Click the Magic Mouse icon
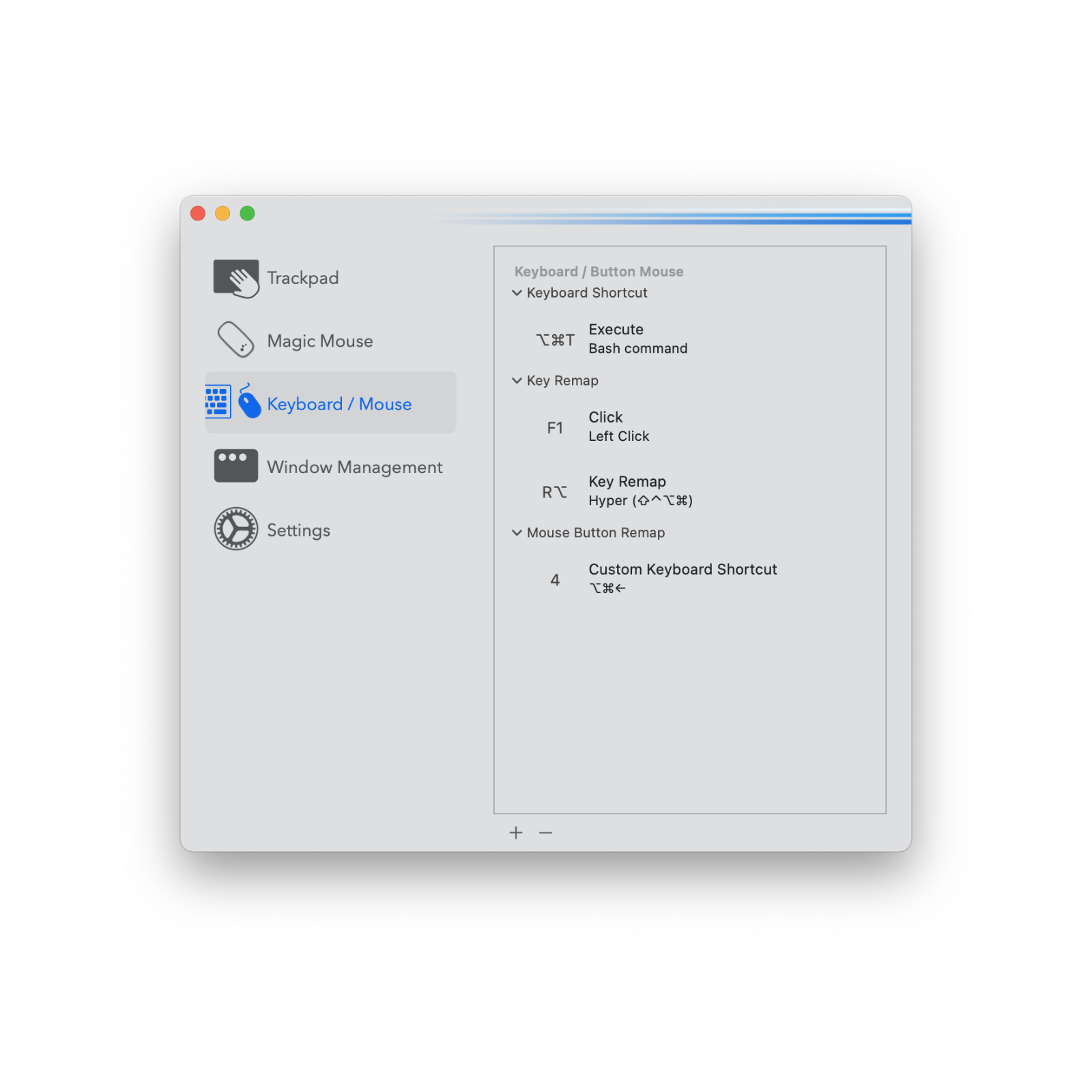Screen dimensions: 1092x1092 [x=236, y=340]
